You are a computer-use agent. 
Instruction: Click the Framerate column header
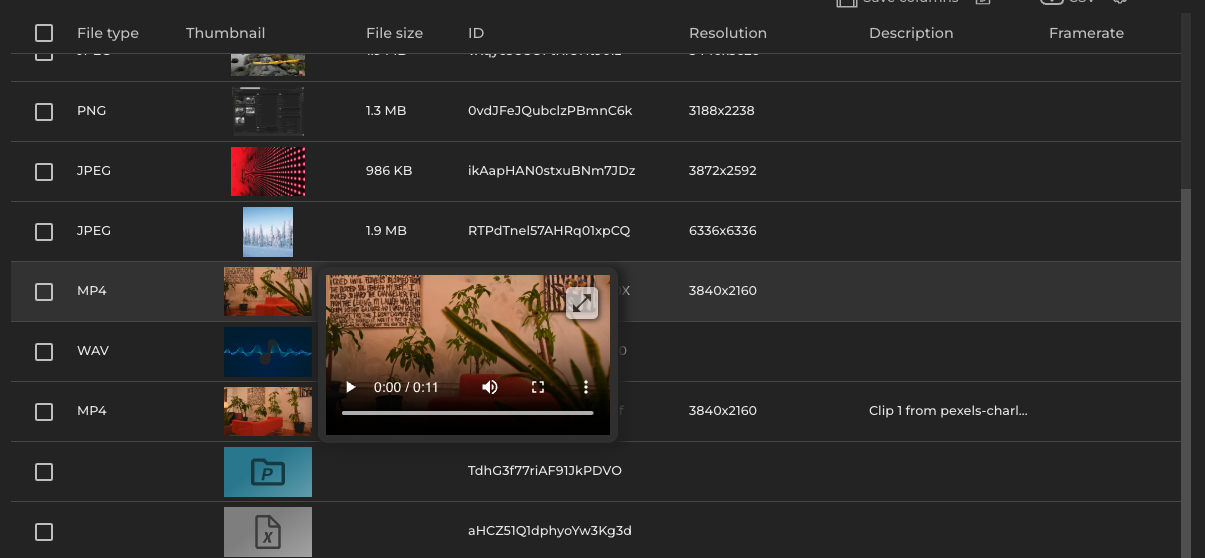click(x=1086, y=33)
